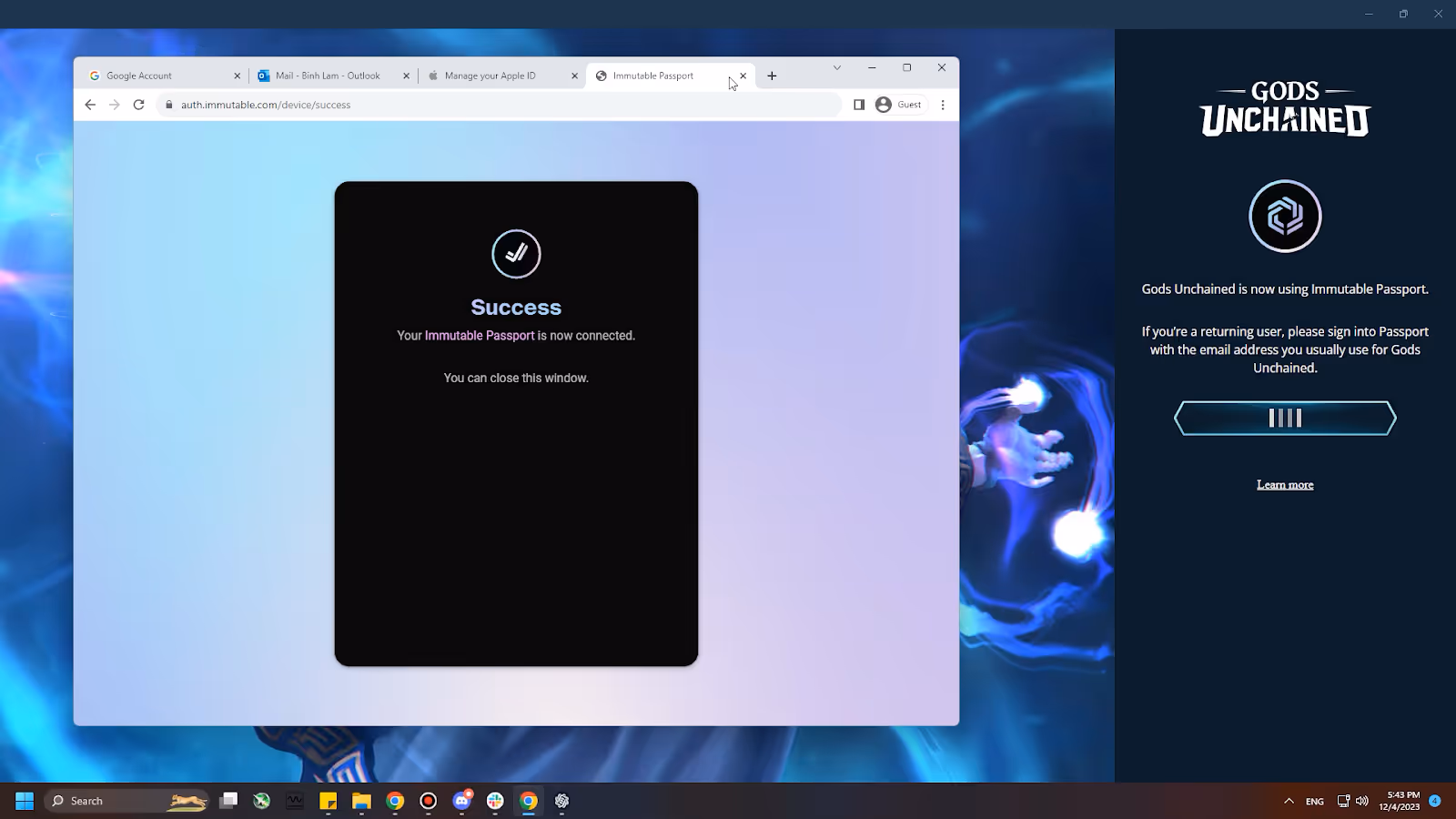1456x819 pixels.
Task: Go back to the previous page
Action: point(90,105)
